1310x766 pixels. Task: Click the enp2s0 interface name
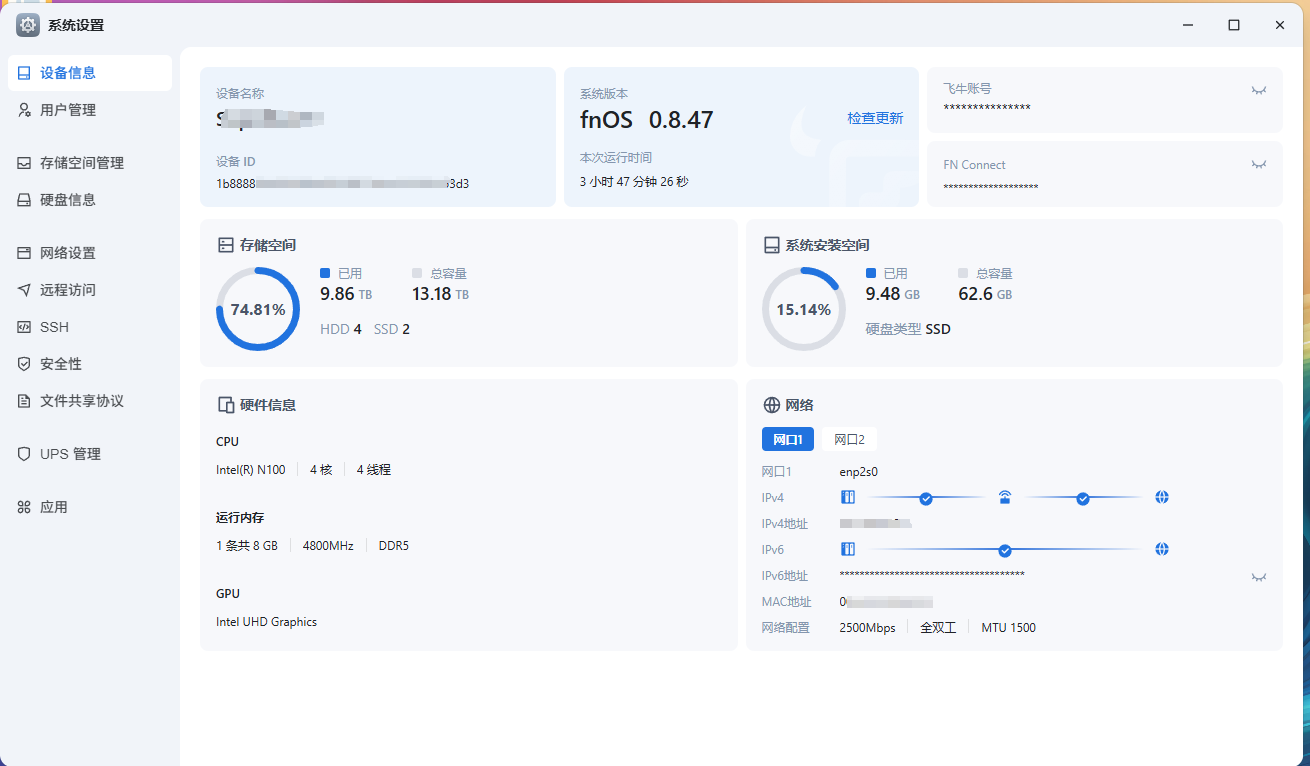(859, 472)
